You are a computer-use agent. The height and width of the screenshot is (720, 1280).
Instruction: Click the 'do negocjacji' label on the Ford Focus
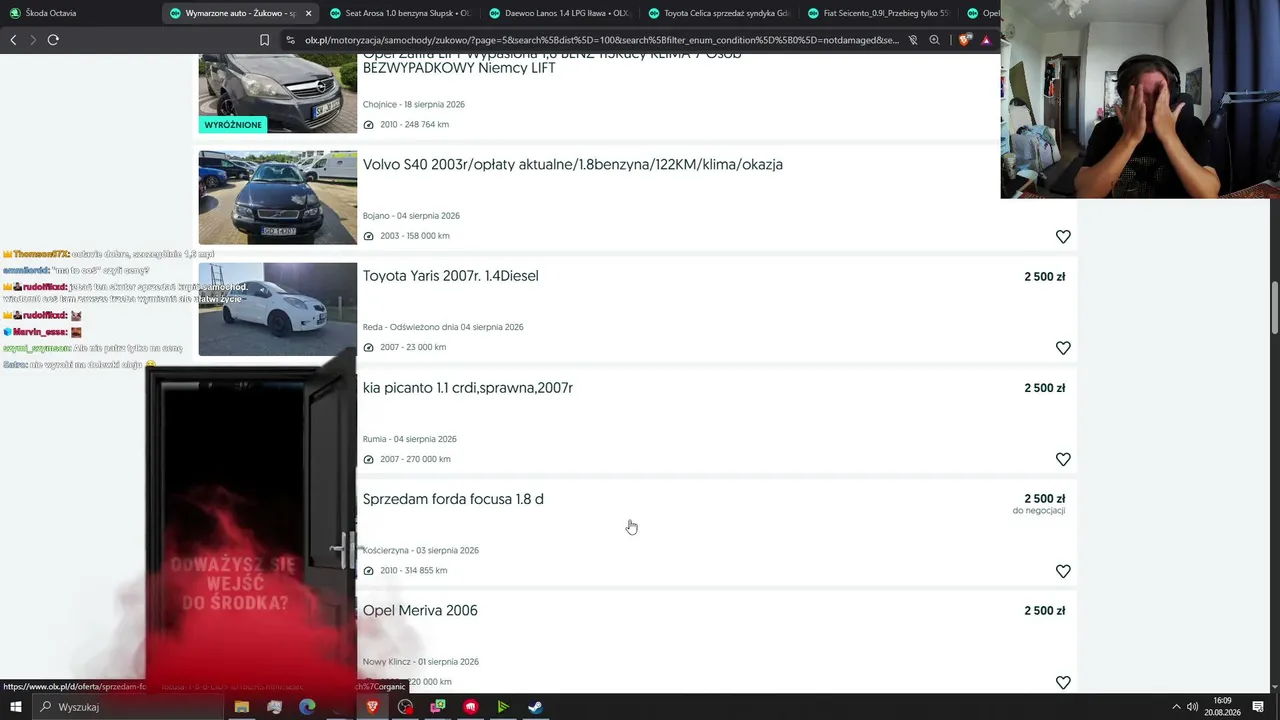click(x=1039, y=511)
